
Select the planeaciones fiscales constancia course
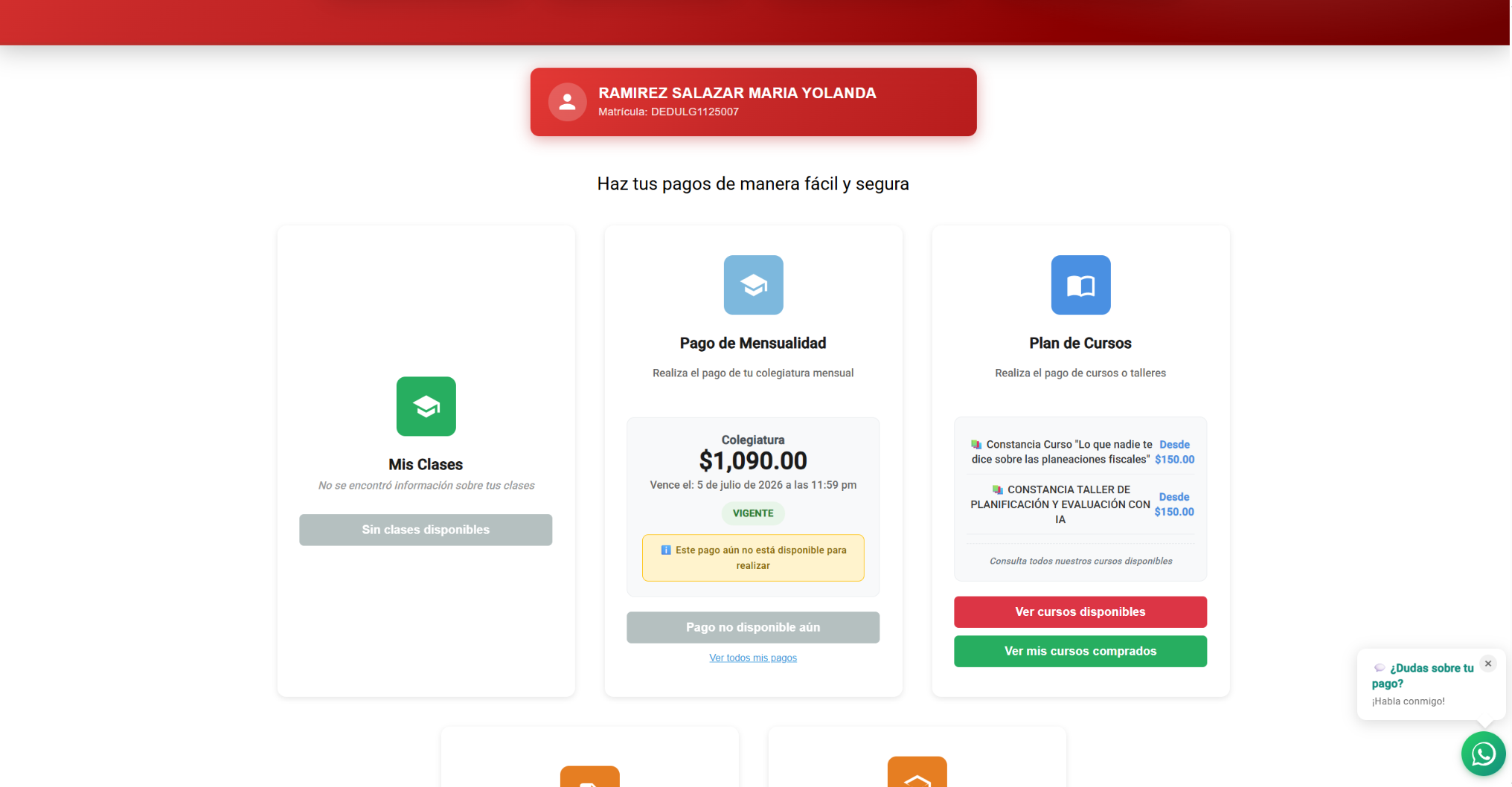click(x=1080, y=452)
